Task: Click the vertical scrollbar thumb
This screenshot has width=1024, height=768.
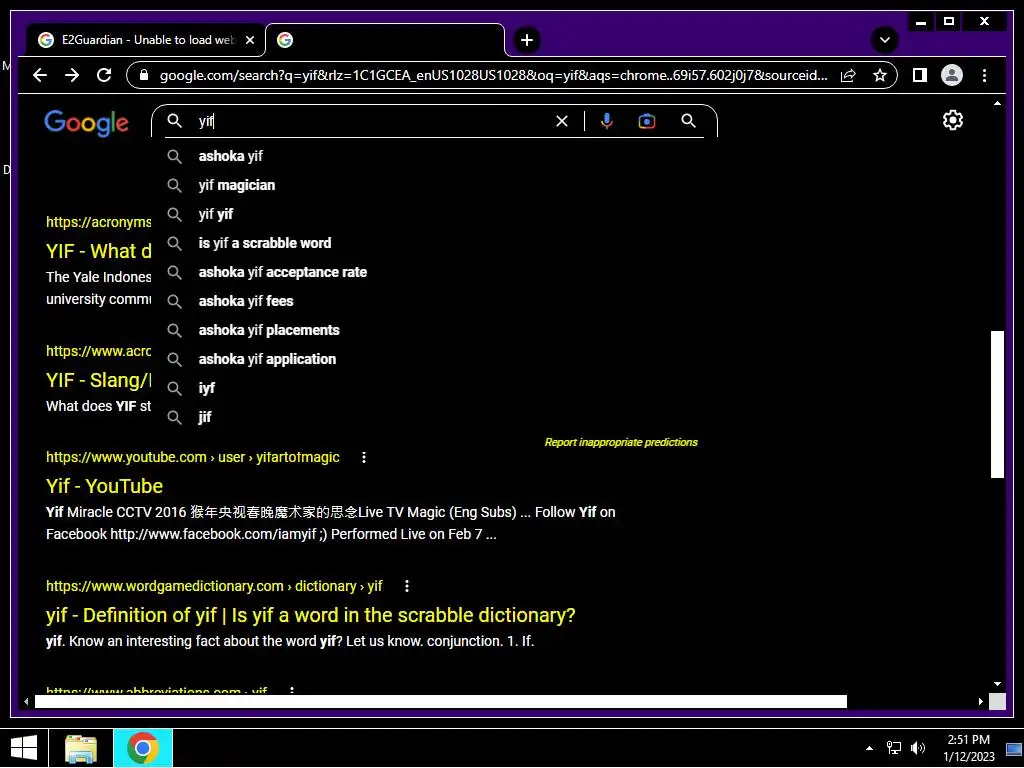Action: tap(997, 404)
